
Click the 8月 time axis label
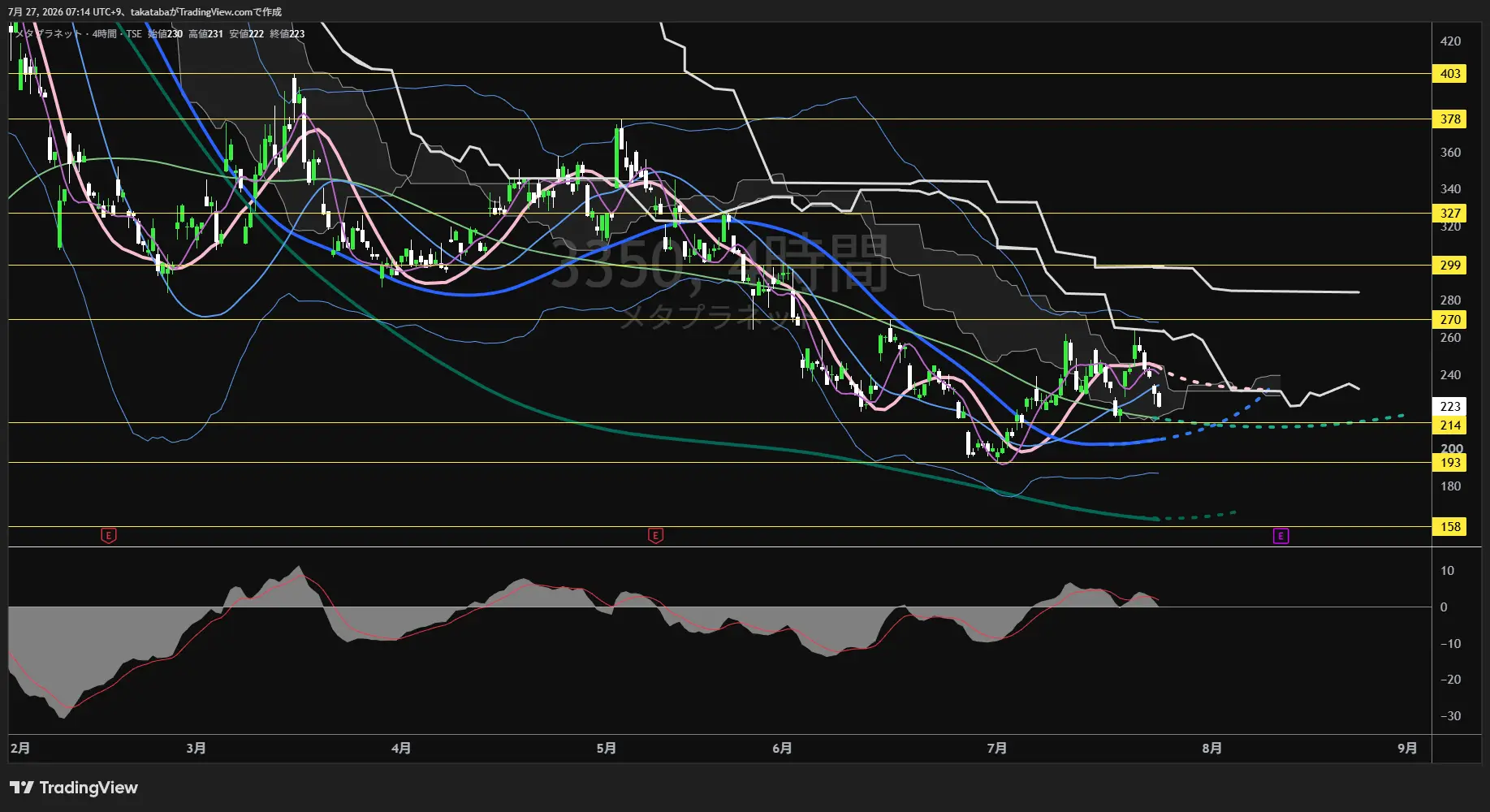1211,748
